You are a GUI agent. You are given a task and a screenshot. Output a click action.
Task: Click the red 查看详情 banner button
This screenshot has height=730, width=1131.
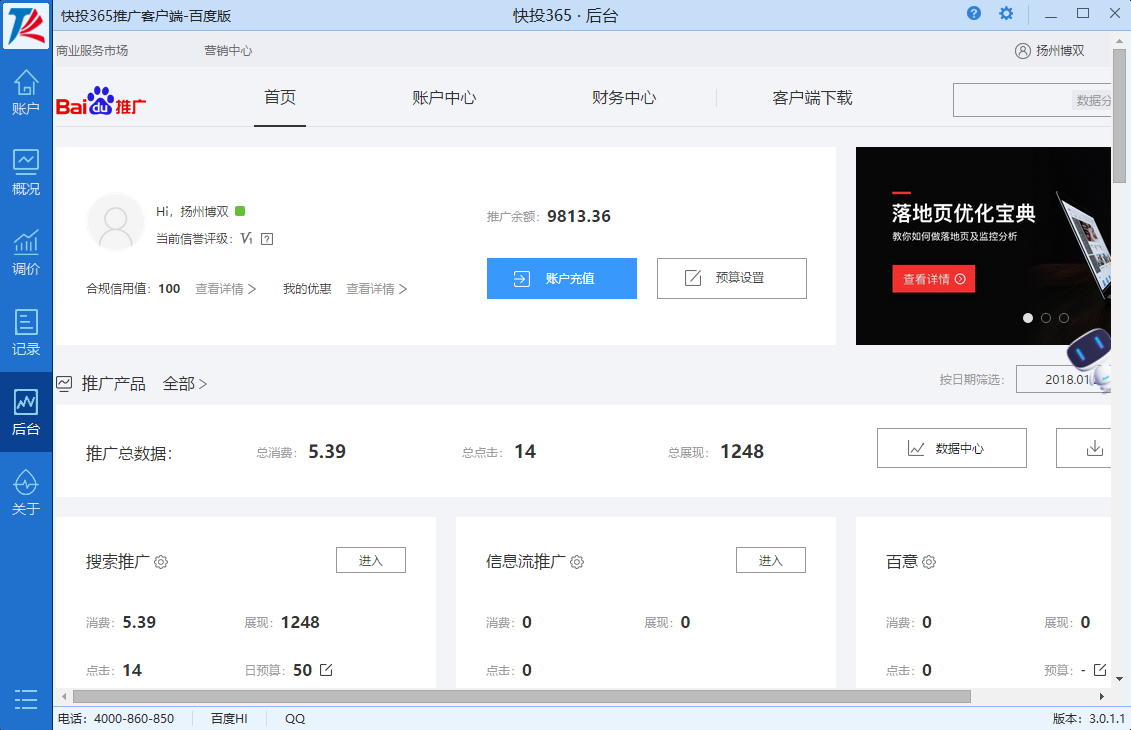[x=933, y=279]
